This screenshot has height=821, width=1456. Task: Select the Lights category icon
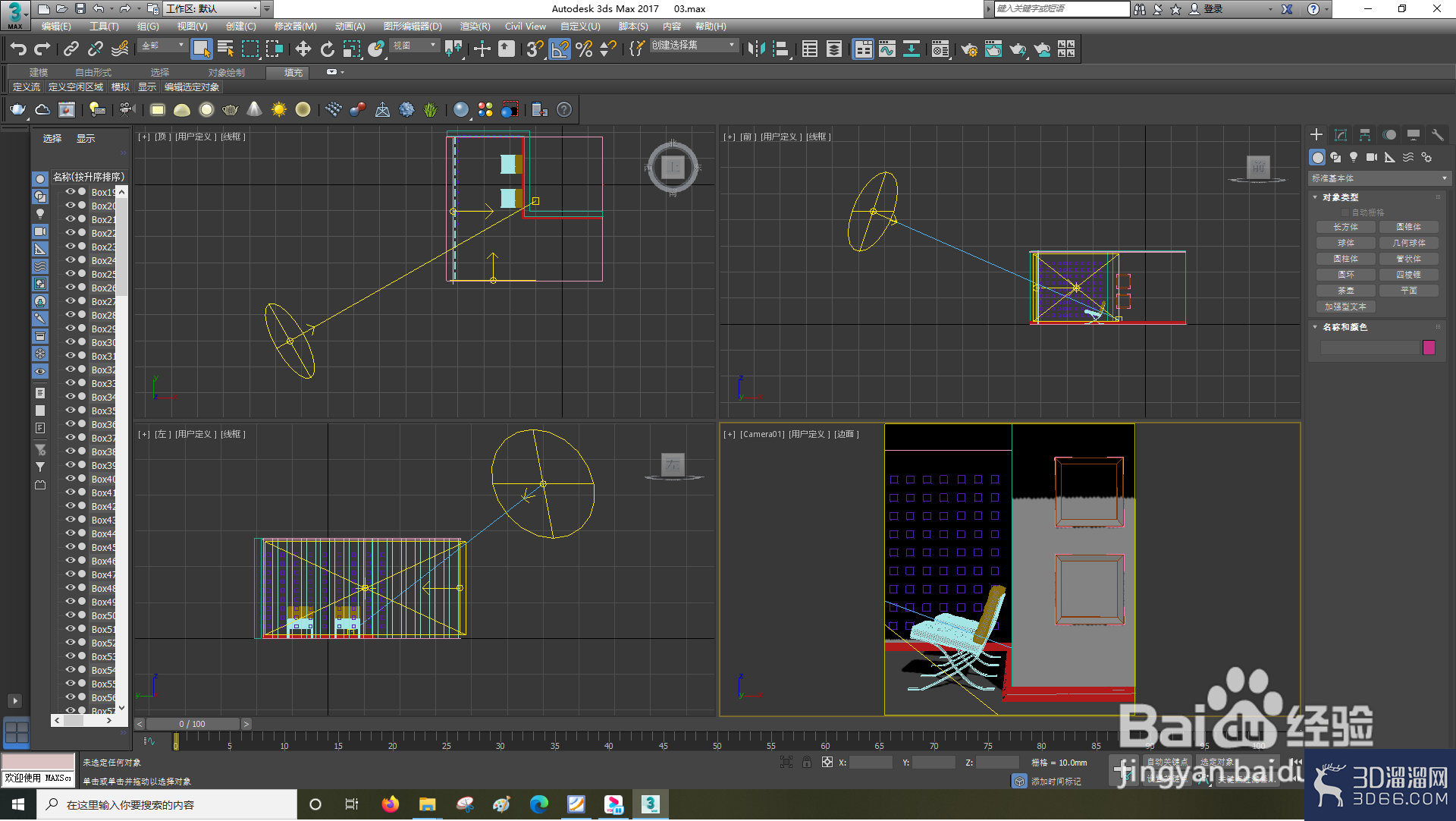(x=1354, y=157)
